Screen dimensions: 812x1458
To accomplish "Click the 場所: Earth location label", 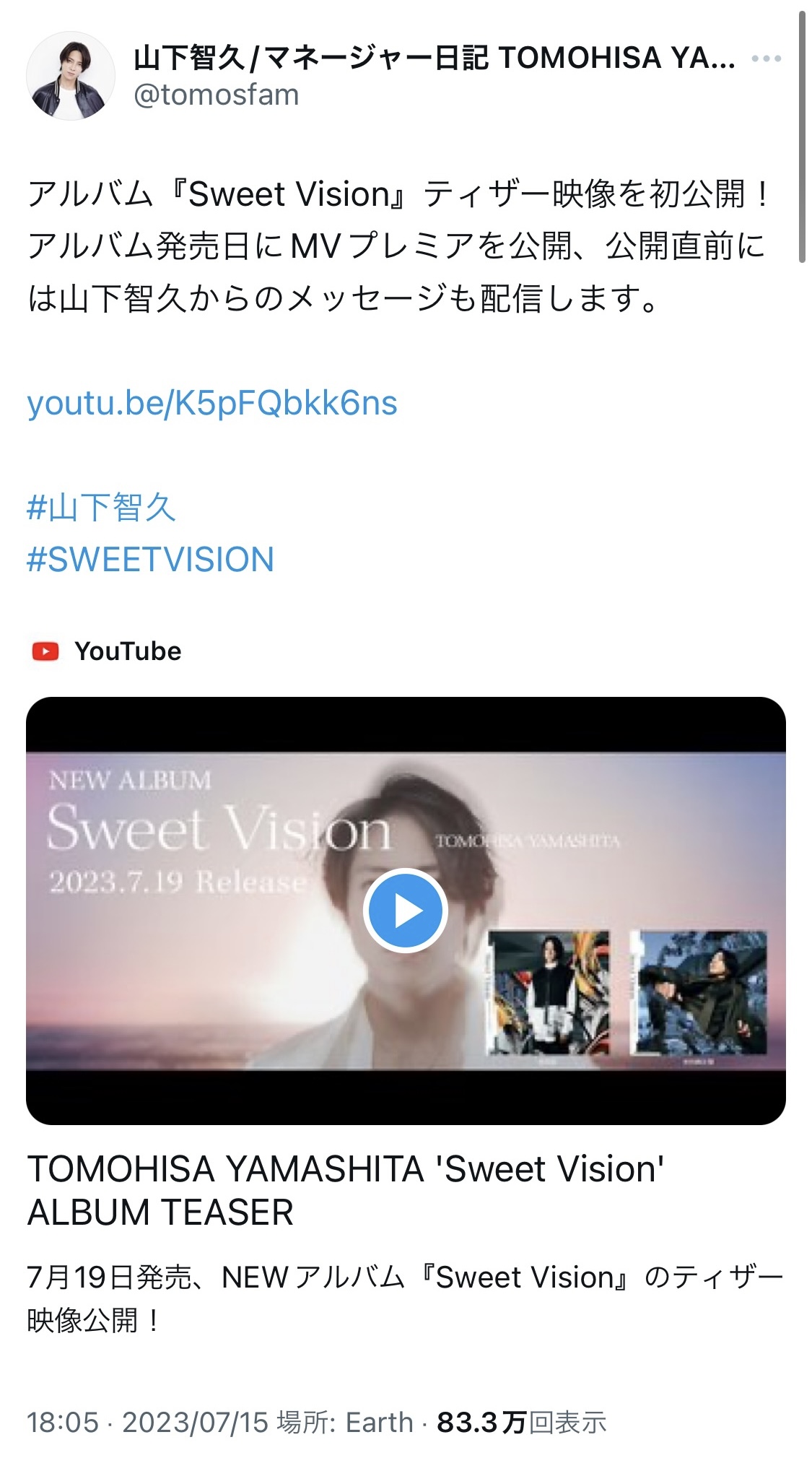I will (345, 1423).
